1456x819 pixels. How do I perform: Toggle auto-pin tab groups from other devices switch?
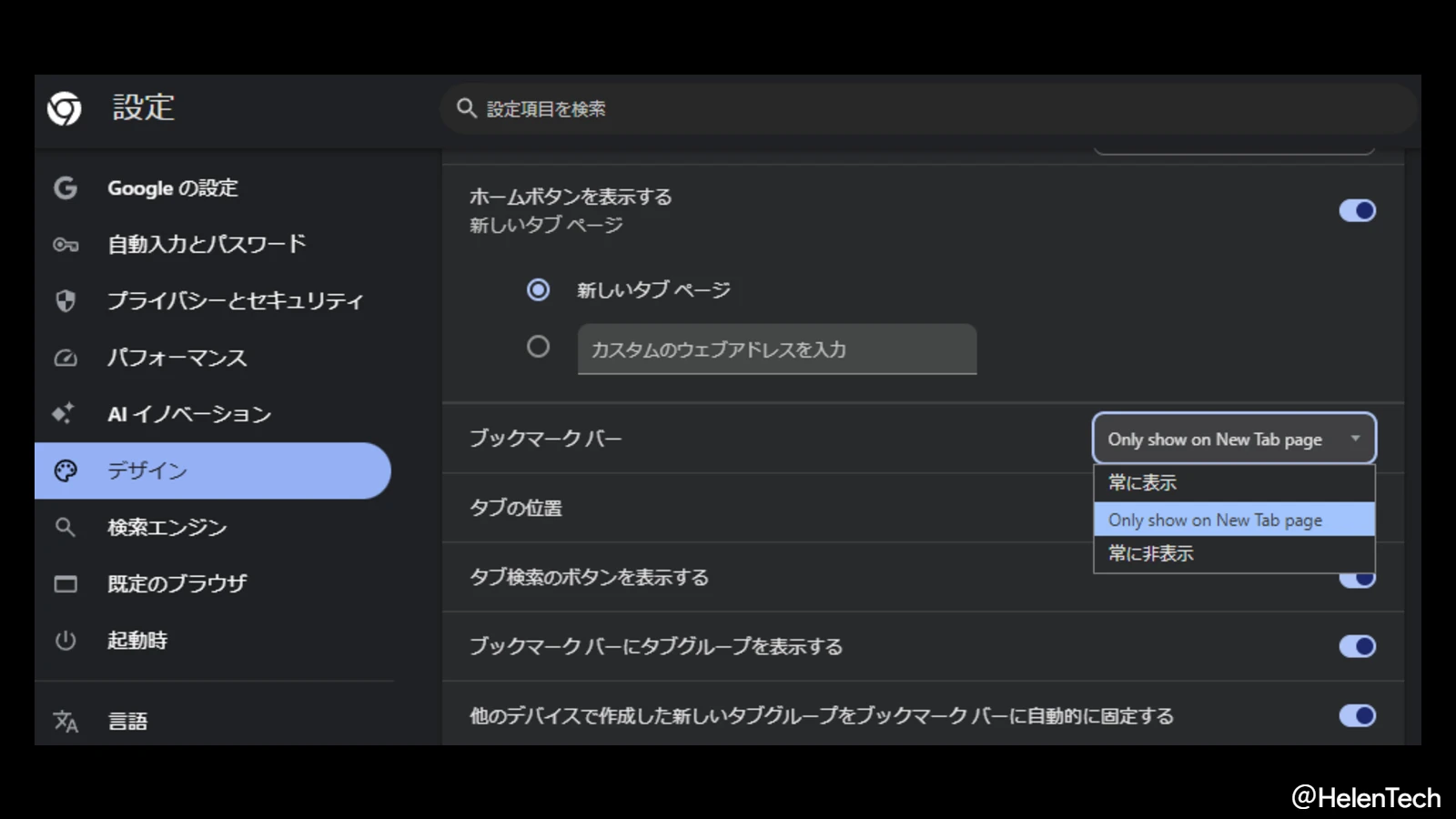tap(1357, 715)
